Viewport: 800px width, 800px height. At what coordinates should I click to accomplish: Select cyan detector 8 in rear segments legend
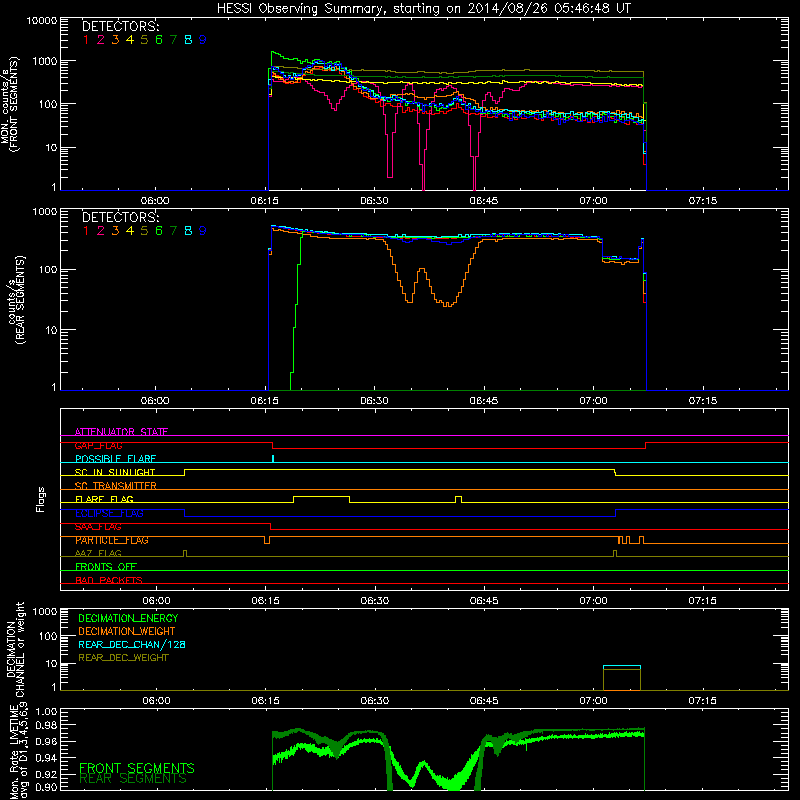(188, 231)
